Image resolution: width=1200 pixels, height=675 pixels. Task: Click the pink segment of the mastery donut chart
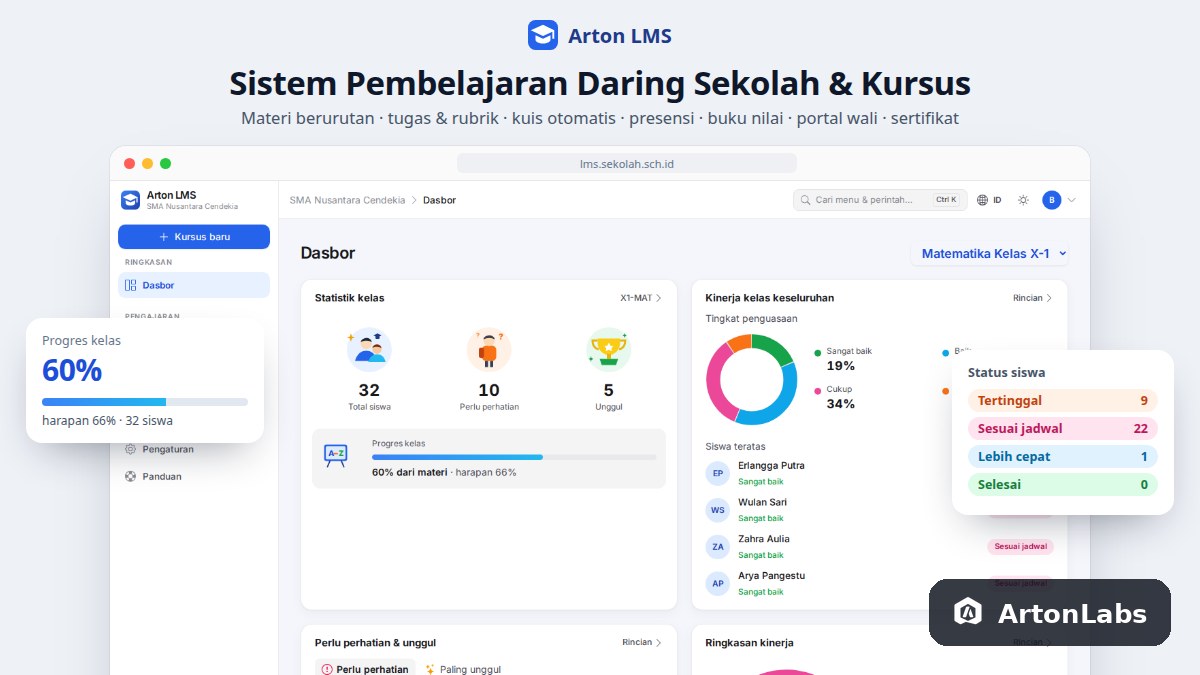click(x=716, y=385)
